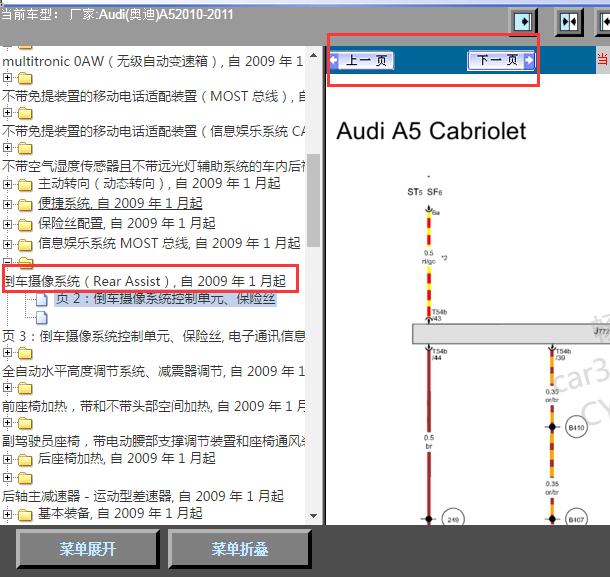This screenshot has height=578, width=610.
Task: Select 前座椅加热，带和不带头部空间加热 entry
Action: tap(153, 406)
